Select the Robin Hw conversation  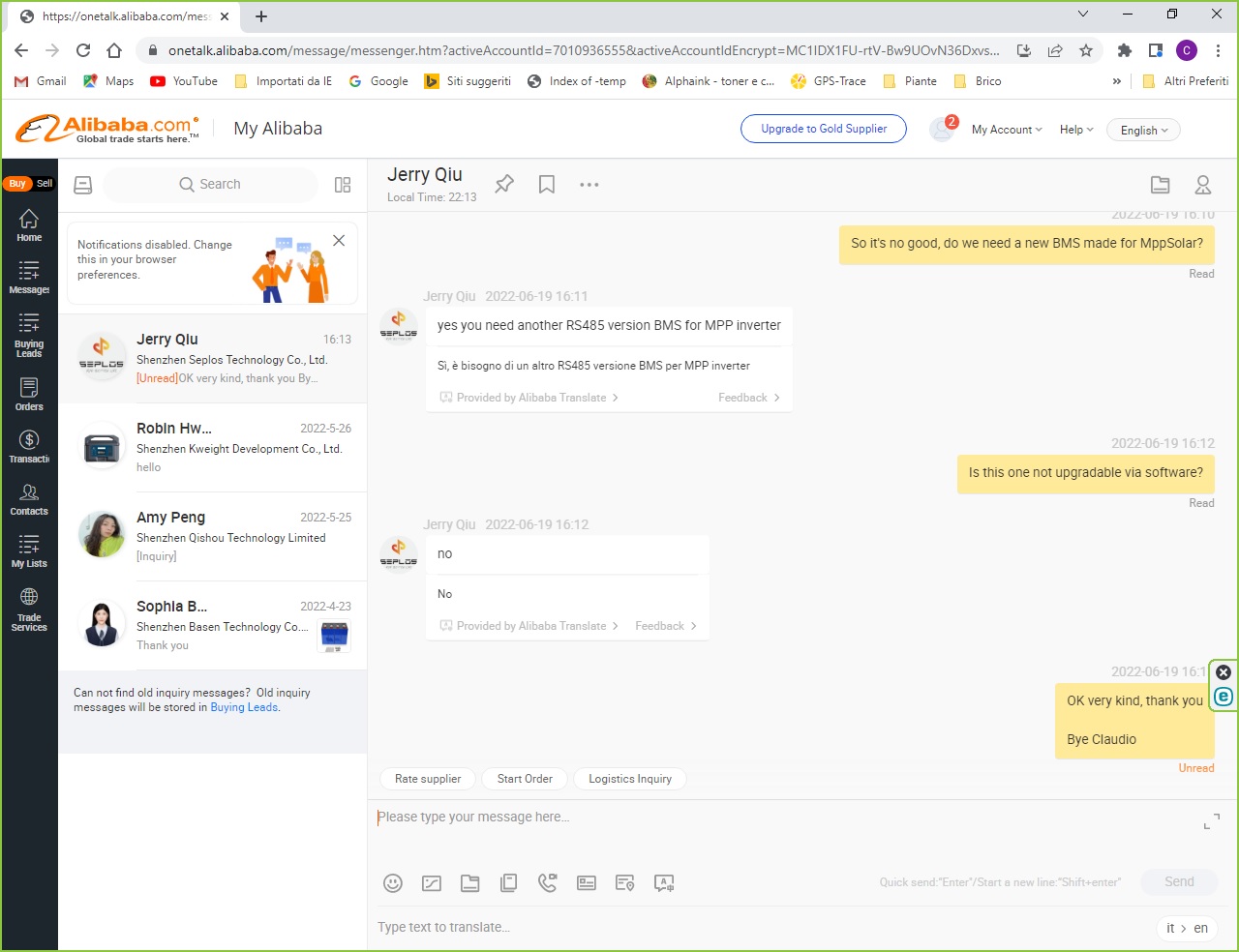[x=212, y=447]
